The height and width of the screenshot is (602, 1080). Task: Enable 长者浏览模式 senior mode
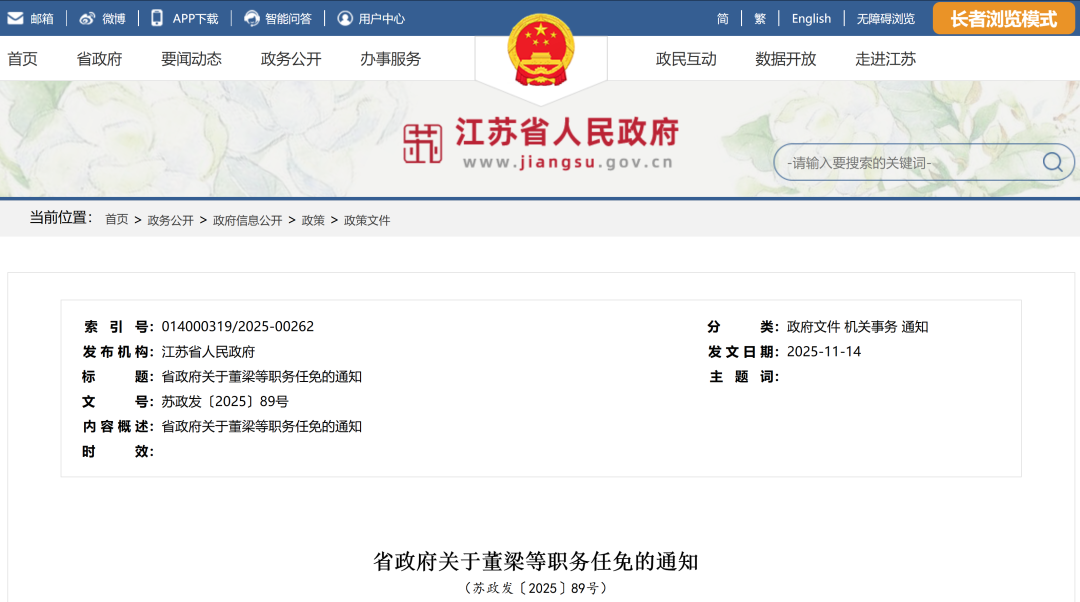[1003, 18]
